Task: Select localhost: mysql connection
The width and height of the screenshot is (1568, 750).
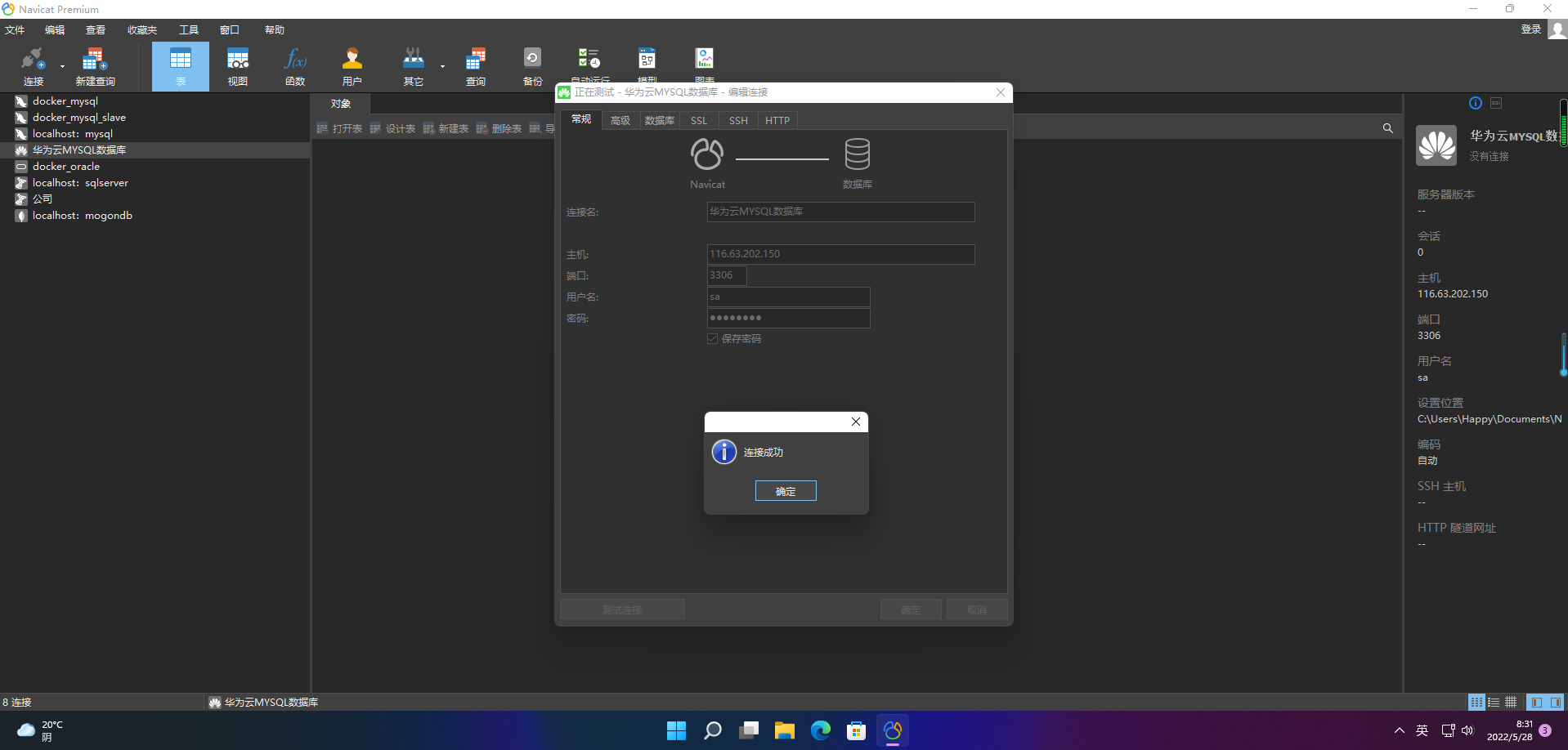Action: tap(73, 134)
